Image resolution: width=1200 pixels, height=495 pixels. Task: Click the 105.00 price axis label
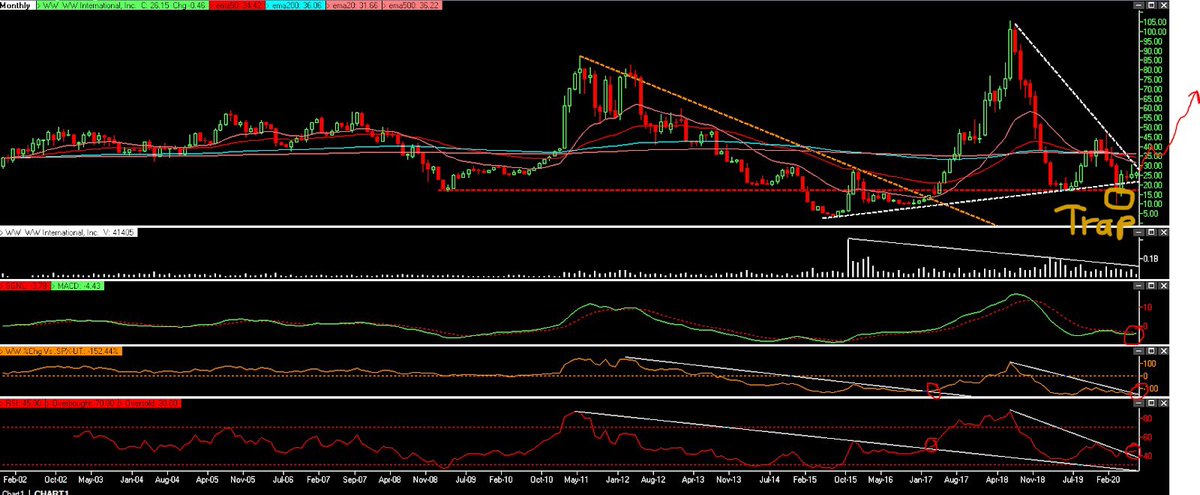coord(1155,22)
